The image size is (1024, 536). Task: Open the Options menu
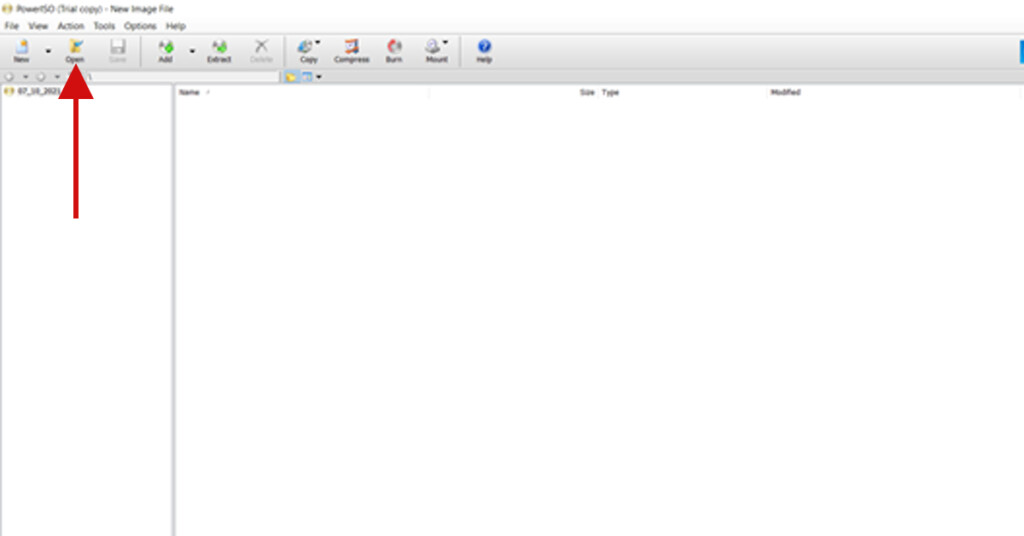140,26
